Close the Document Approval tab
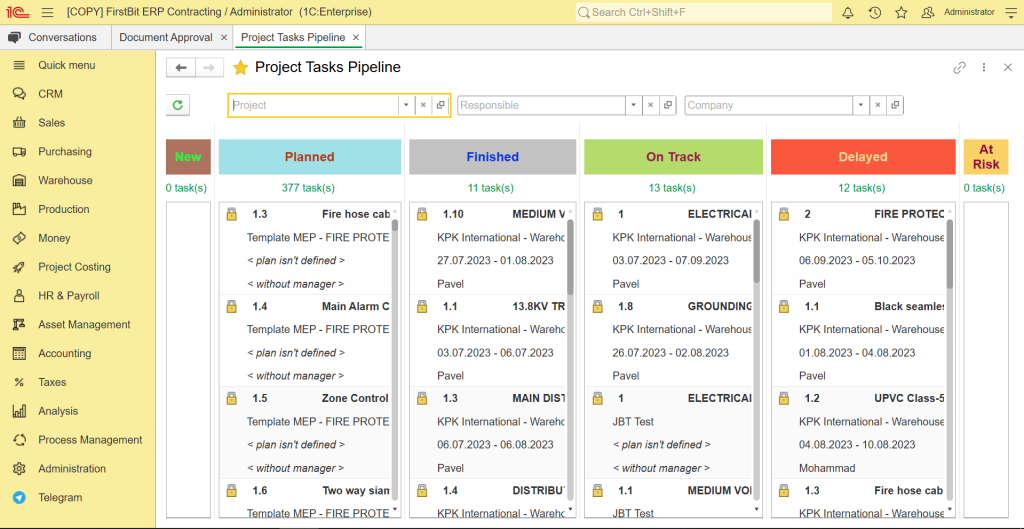Image resolution: width=1024 pixels, height=529 pixels. (x=224, y=37)
